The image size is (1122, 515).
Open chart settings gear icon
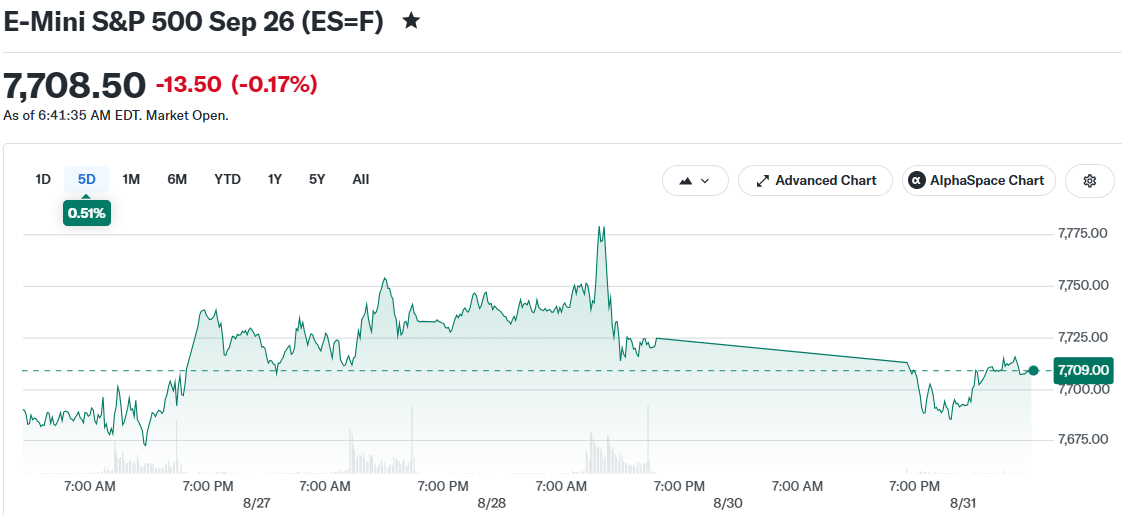tap(1090, 181)
